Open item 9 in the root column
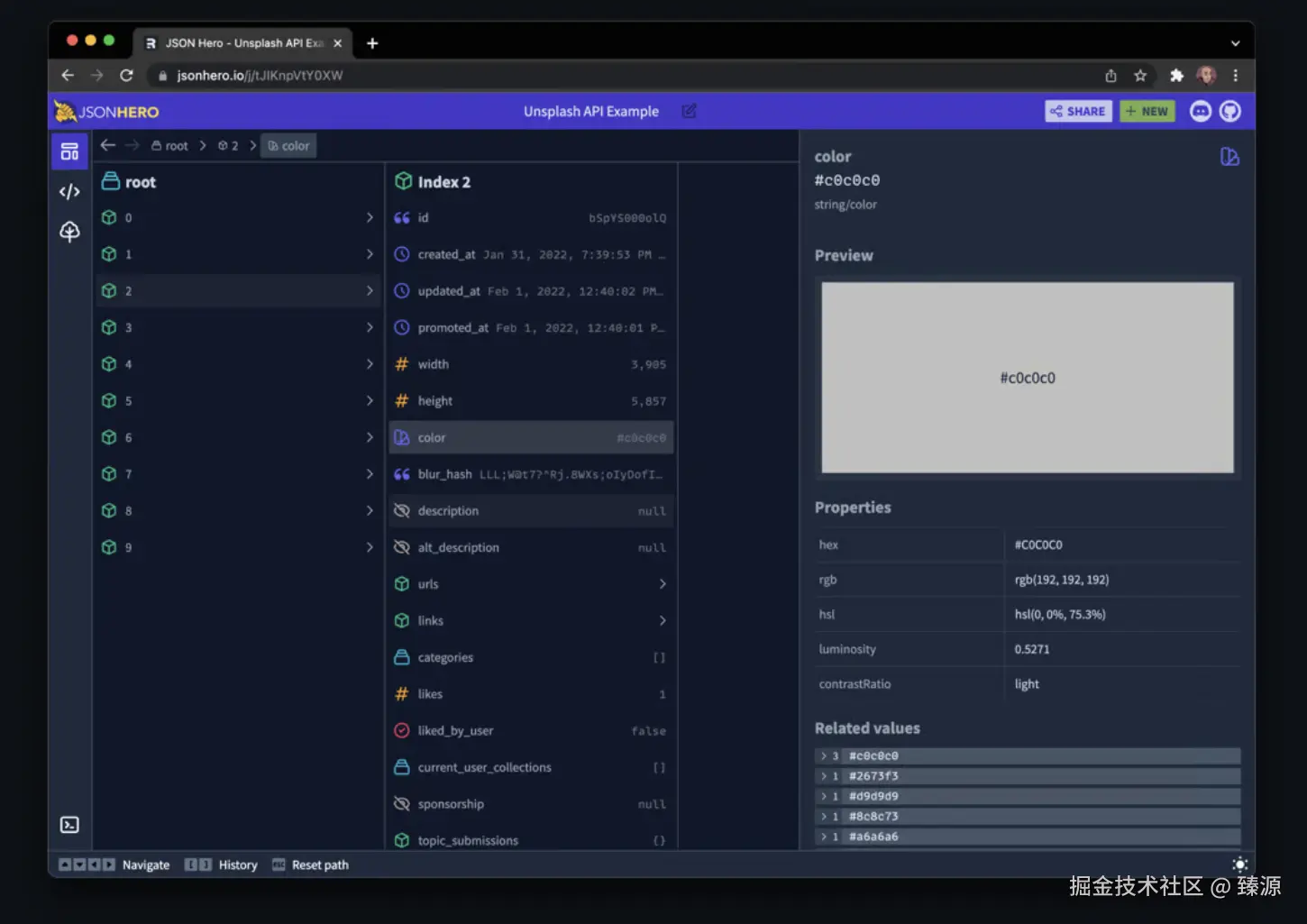 click(x=238, y=547)
